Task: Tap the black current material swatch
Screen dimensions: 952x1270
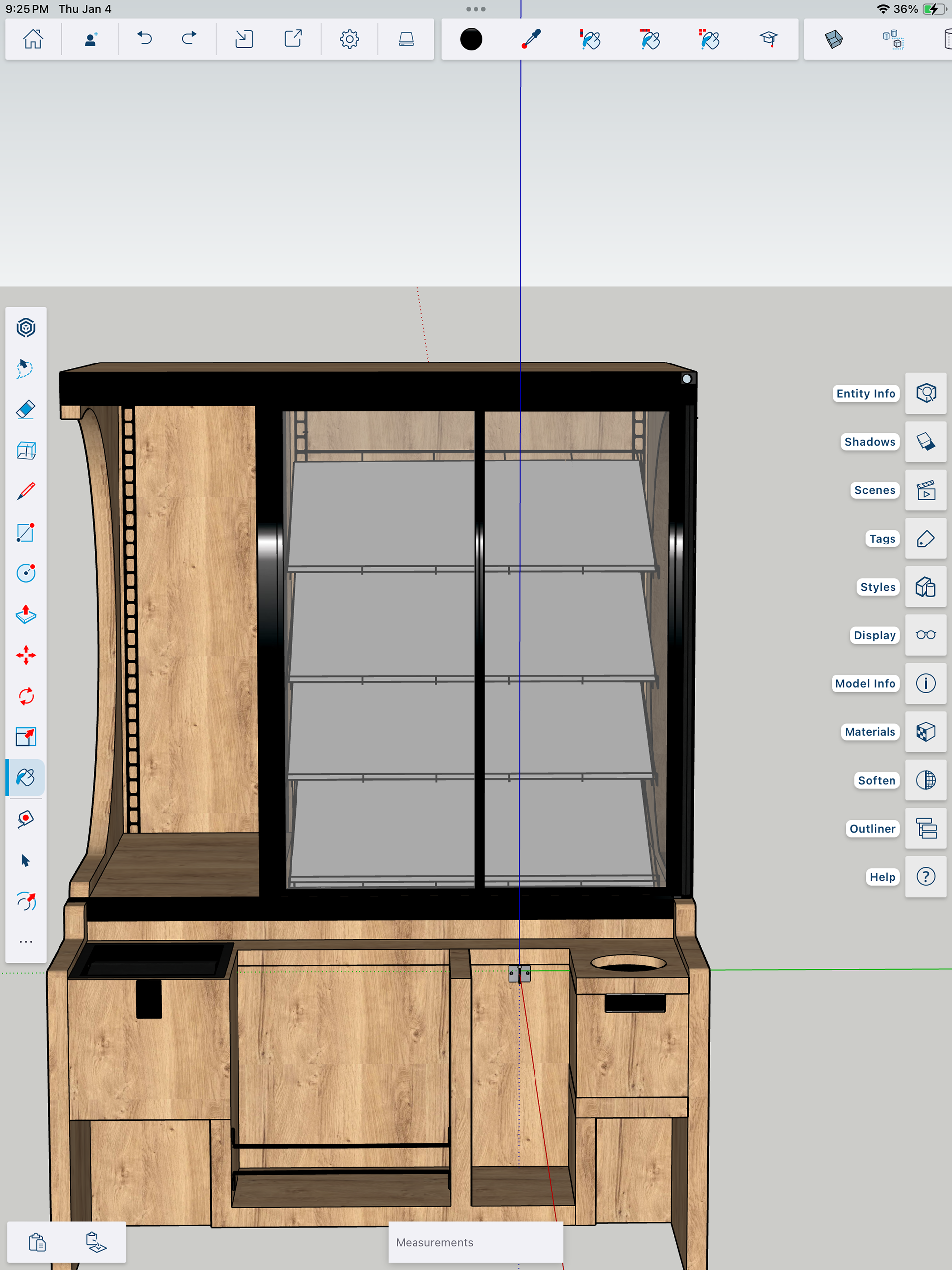Action: coord(471,39)
